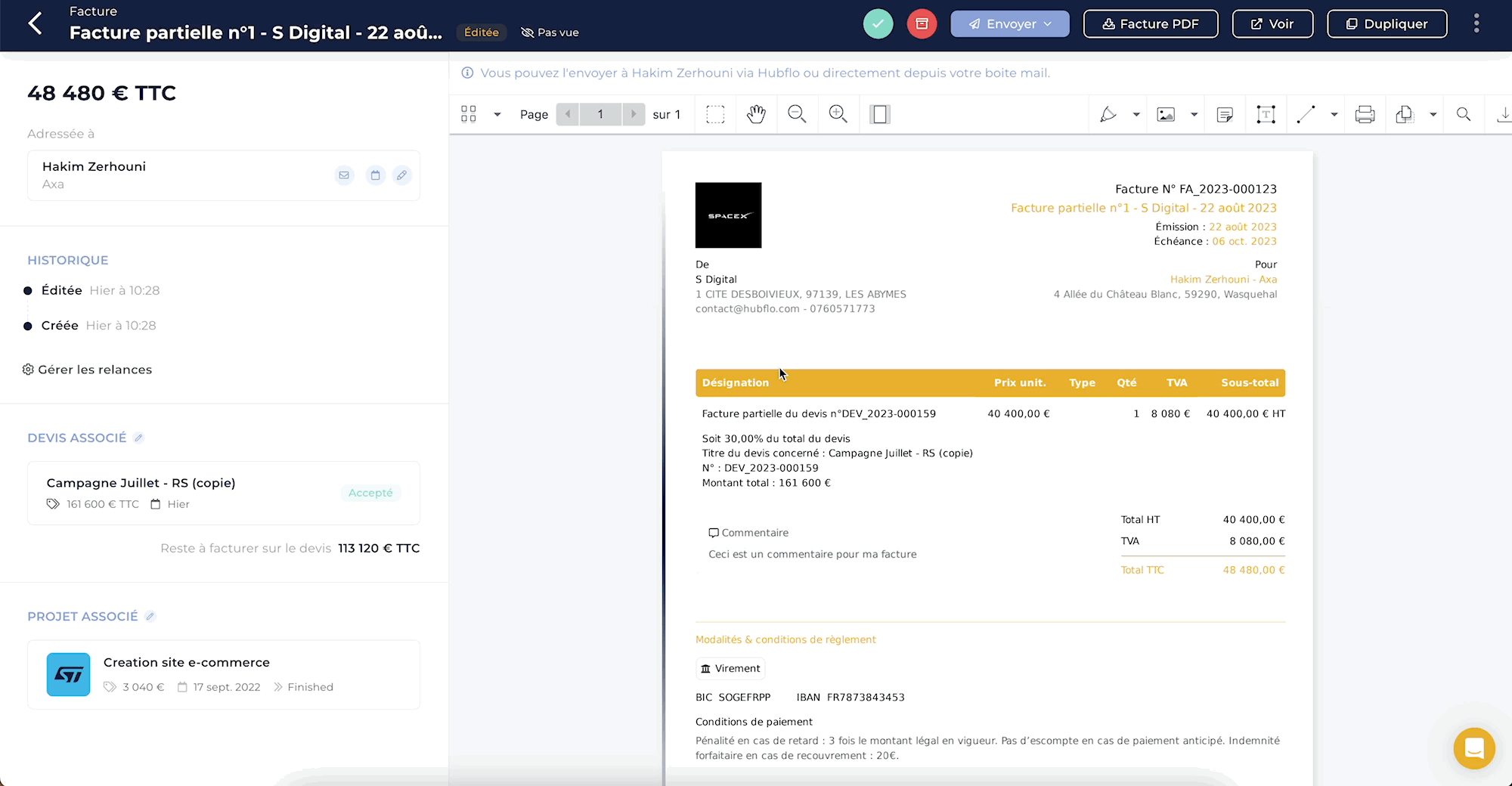Mark invoice as paid with green checkmark

click(x=878, y=23)
